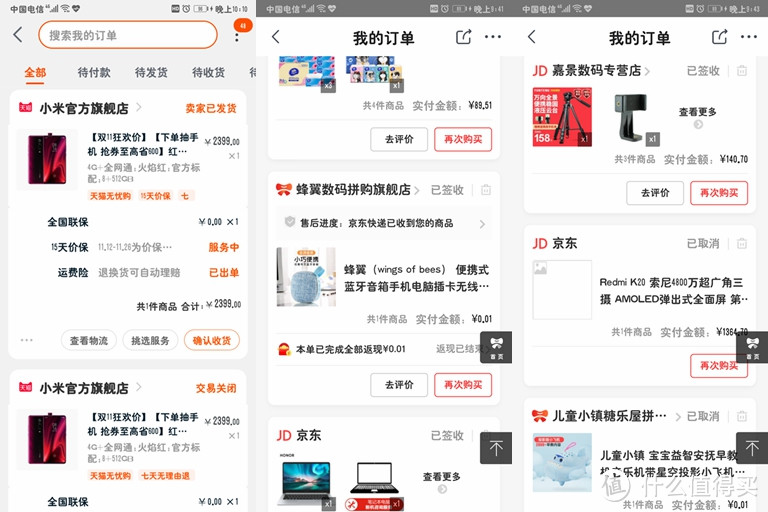Open 嘉景数码专营店 store page
Viewport: 768px width, 512px height.
(597, 71)
